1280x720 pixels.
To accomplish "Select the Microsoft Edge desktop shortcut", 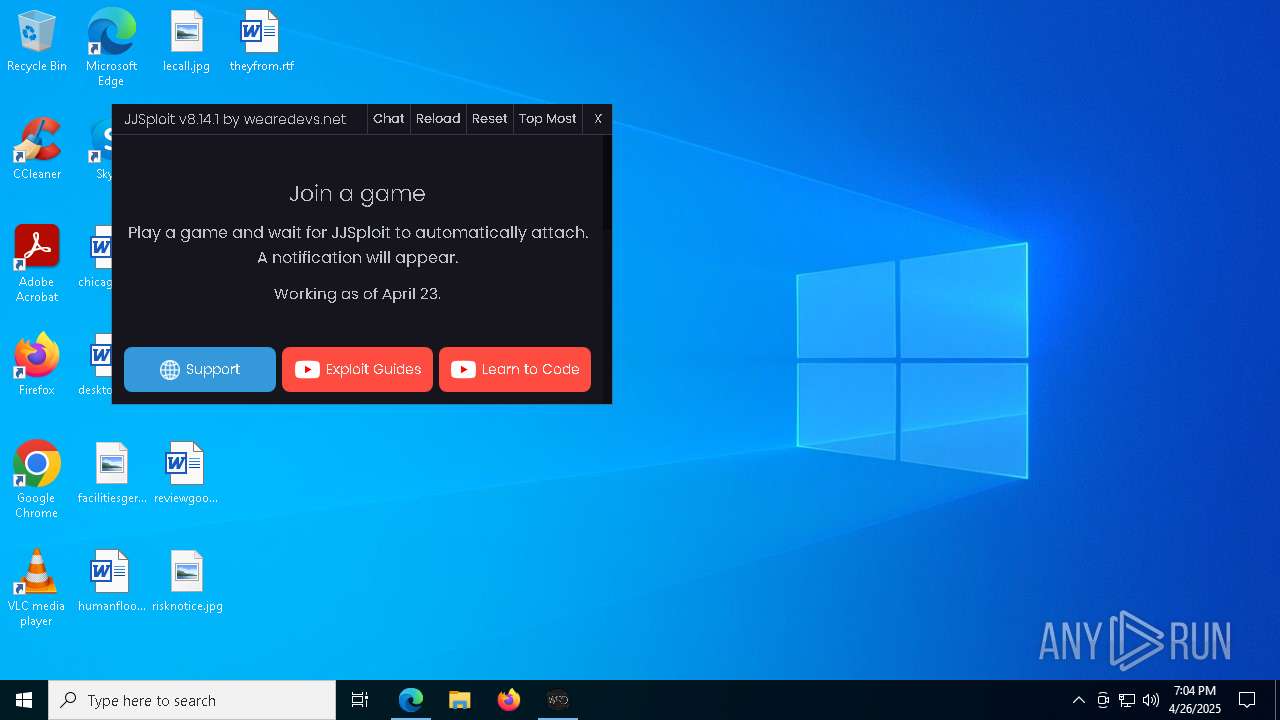I will 111,47.
